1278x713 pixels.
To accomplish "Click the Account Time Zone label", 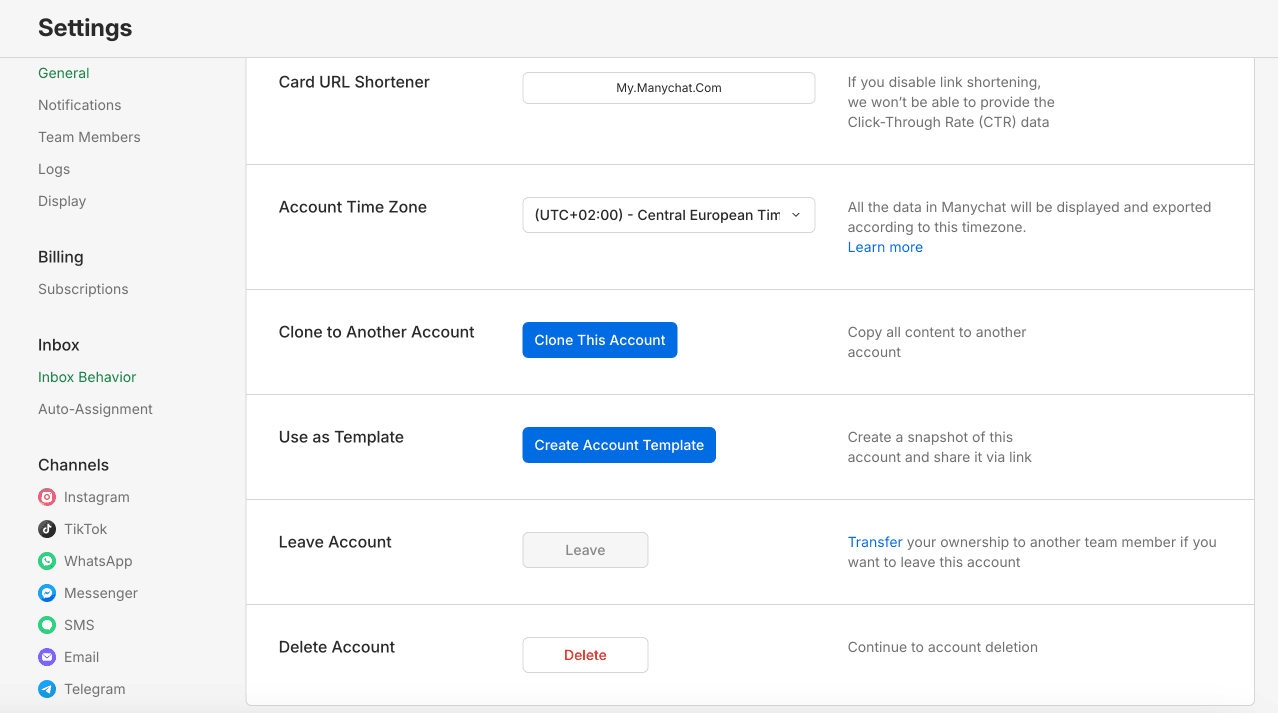I will click(x=353, y=207).
